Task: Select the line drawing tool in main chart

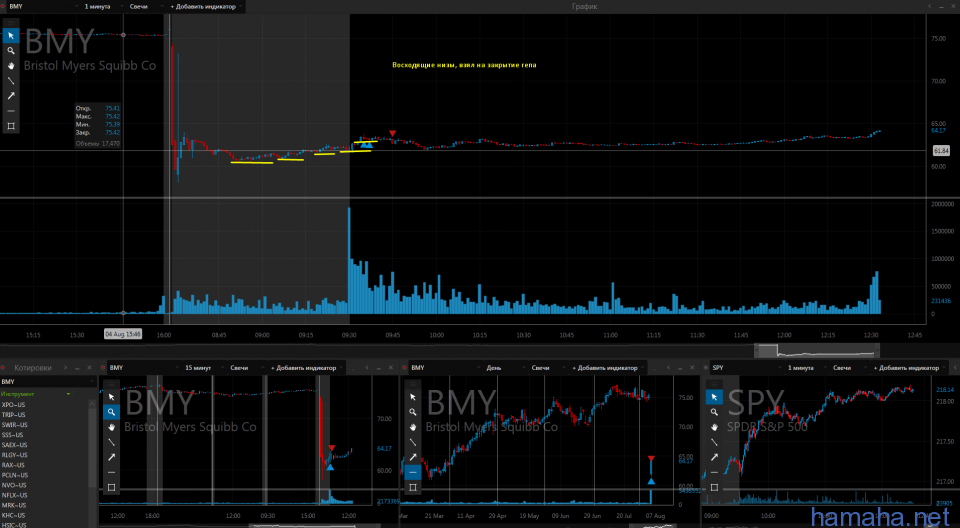Action: [x=11, y=81]
